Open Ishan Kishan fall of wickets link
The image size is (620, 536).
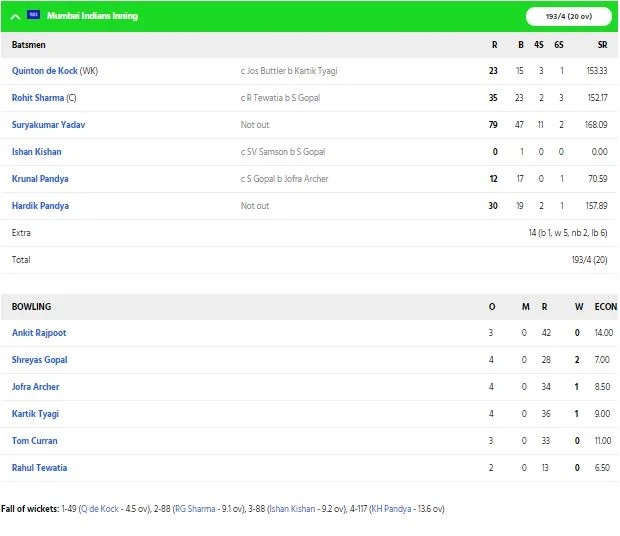[292, 509]
